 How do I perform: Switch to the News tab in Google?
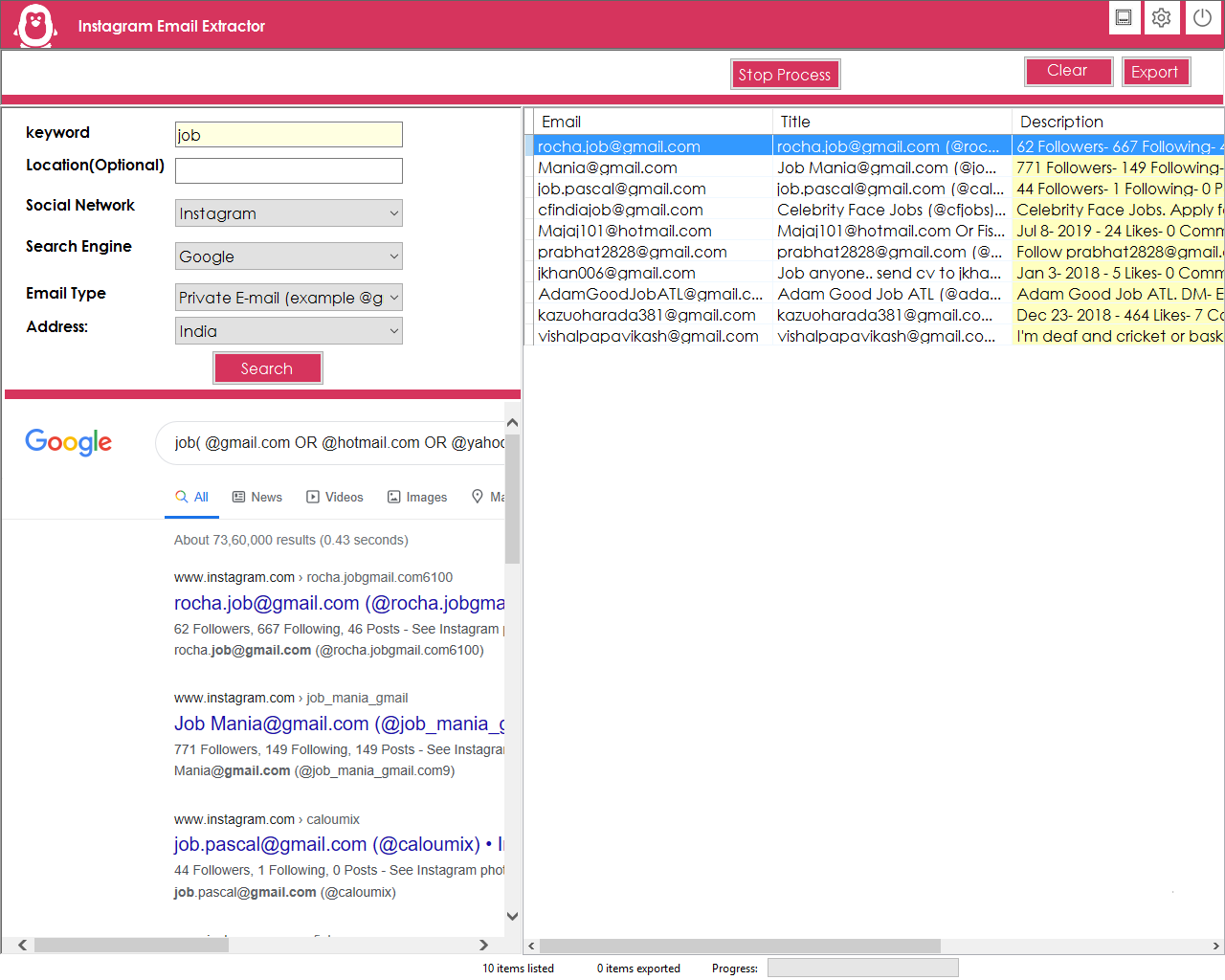coord(257,497)
